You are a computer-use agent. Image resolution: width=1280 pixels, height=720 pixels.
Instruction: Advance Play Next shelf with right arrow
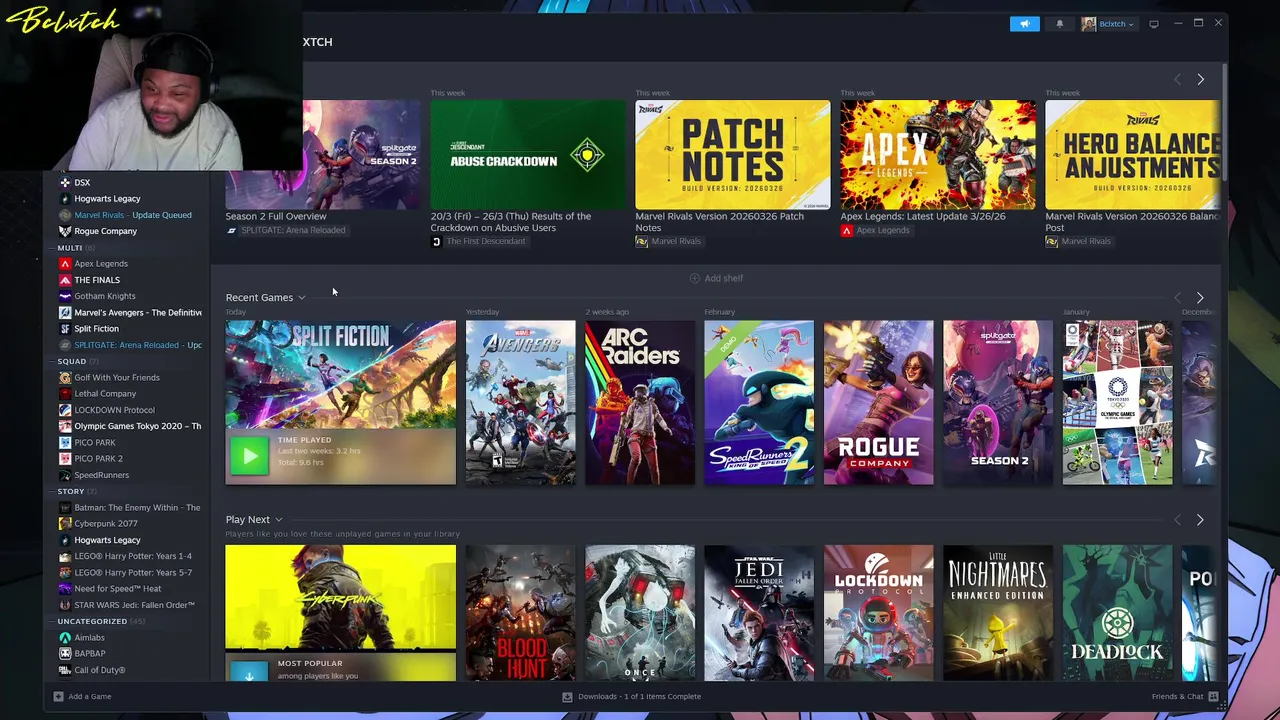point(1200,520)
